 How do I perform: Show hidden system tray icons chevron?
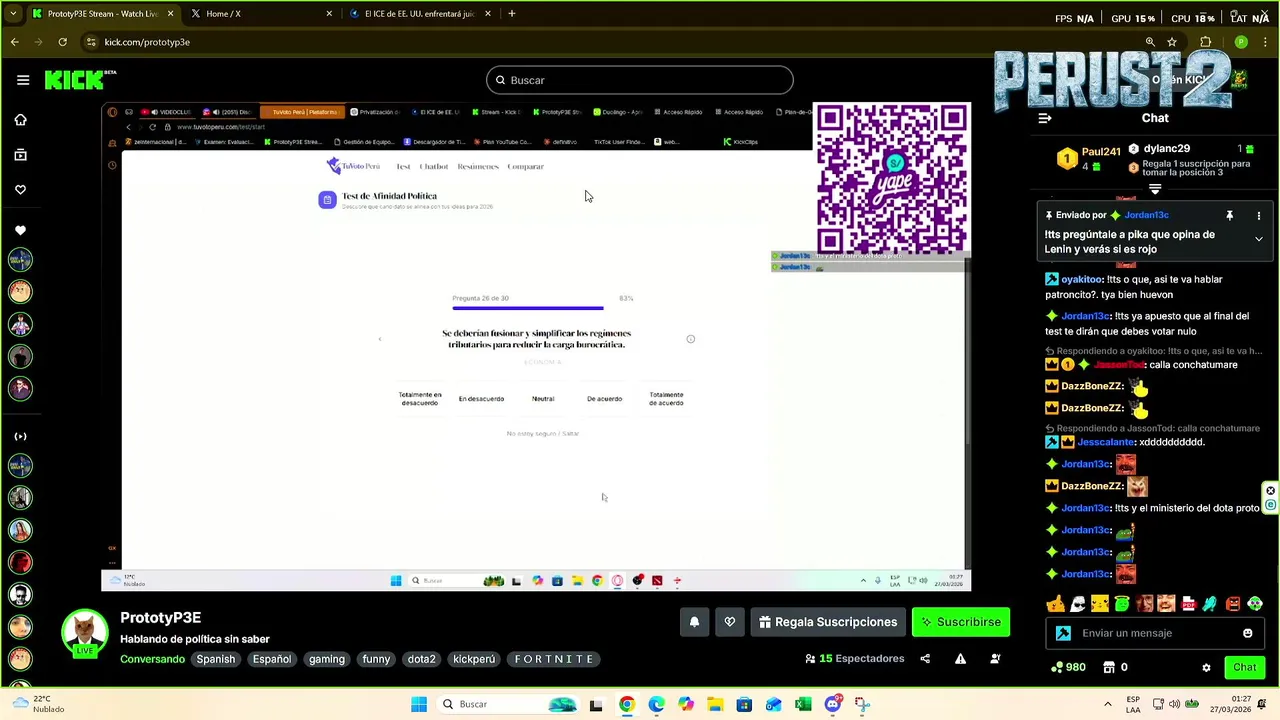click(x=1107, y=704)
